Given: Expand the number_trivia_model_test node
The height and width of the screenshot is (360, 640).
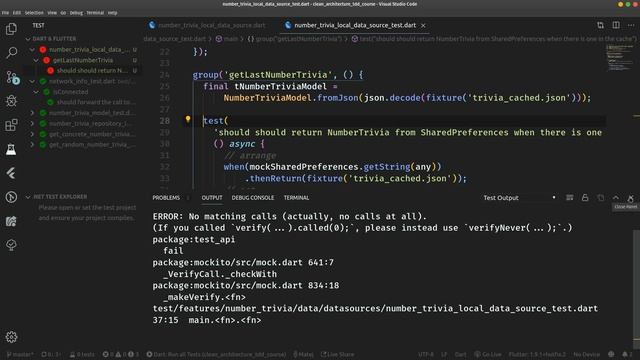Looking at the screenshot, I should coord(32,113).
